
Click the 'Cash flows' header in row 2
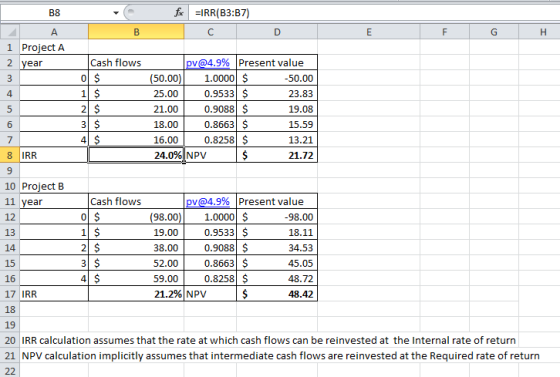(136, 62)
